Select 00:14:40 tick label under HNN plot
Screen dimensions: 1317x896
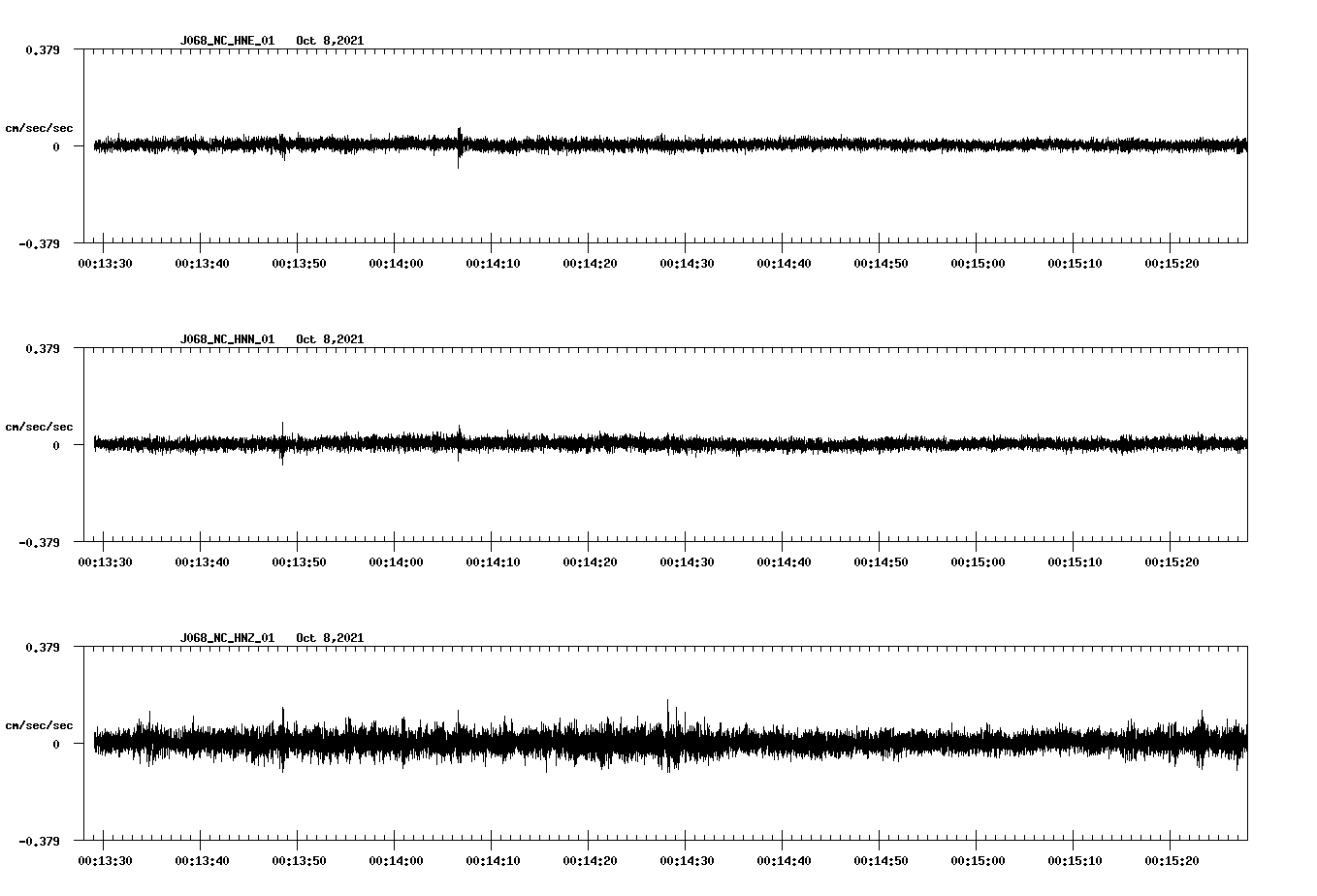(784, 562)
